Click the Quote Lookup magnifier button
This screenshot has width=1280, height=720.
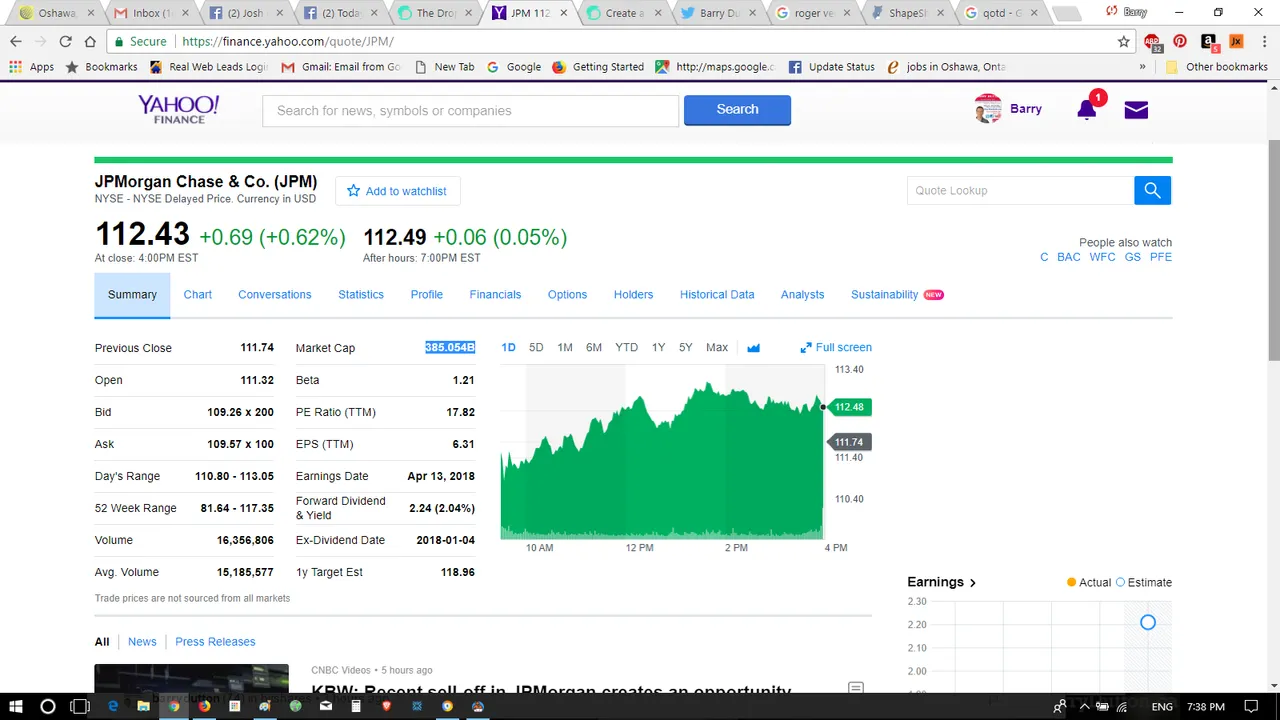tap(1152, 190)
